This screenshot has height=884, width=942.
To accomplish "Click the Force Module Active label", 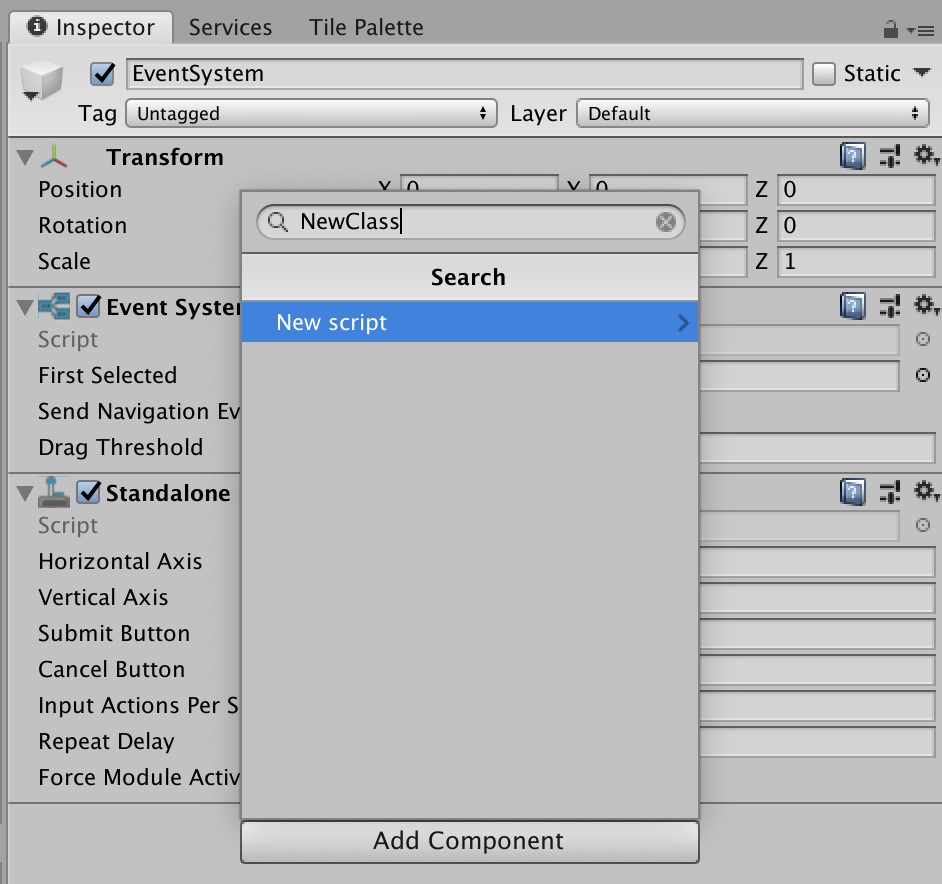I will [x=139, y=778].
